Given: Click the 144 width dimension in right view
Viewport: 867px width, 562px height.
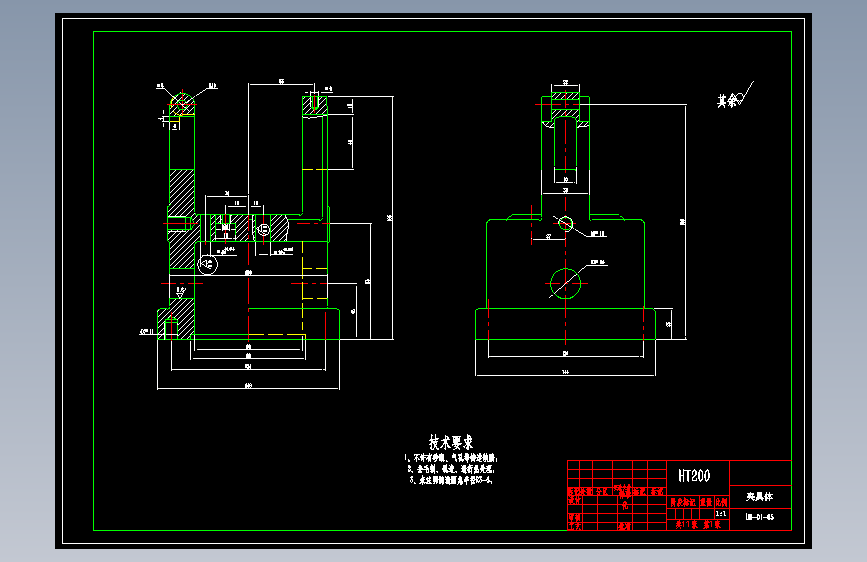Looking at the screenshot, I should coord(565,372).
